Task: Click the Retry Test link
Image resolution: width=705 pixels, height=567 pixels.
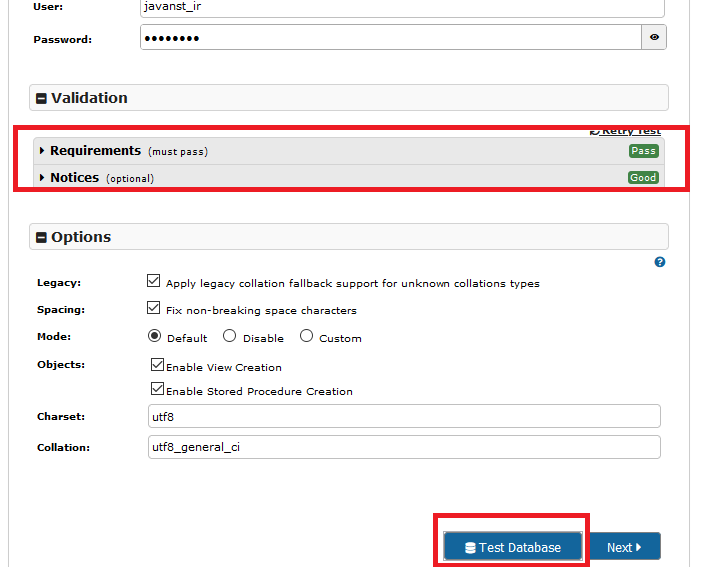Action: (626, 131)
